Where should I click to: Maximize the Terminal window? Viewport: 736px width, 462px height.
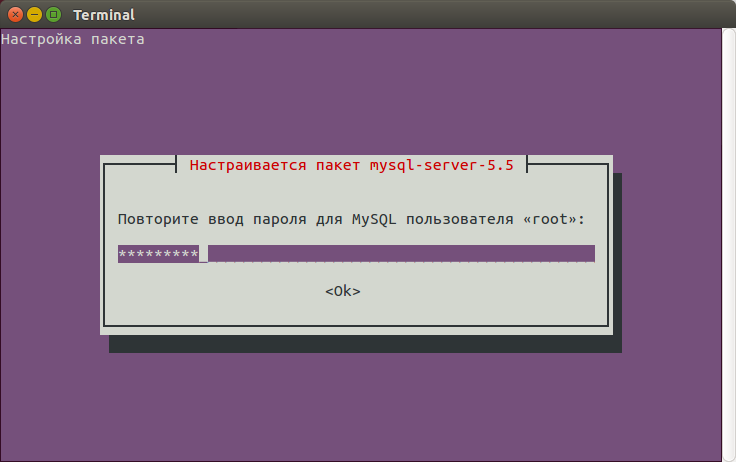click(x=54, y=15)
